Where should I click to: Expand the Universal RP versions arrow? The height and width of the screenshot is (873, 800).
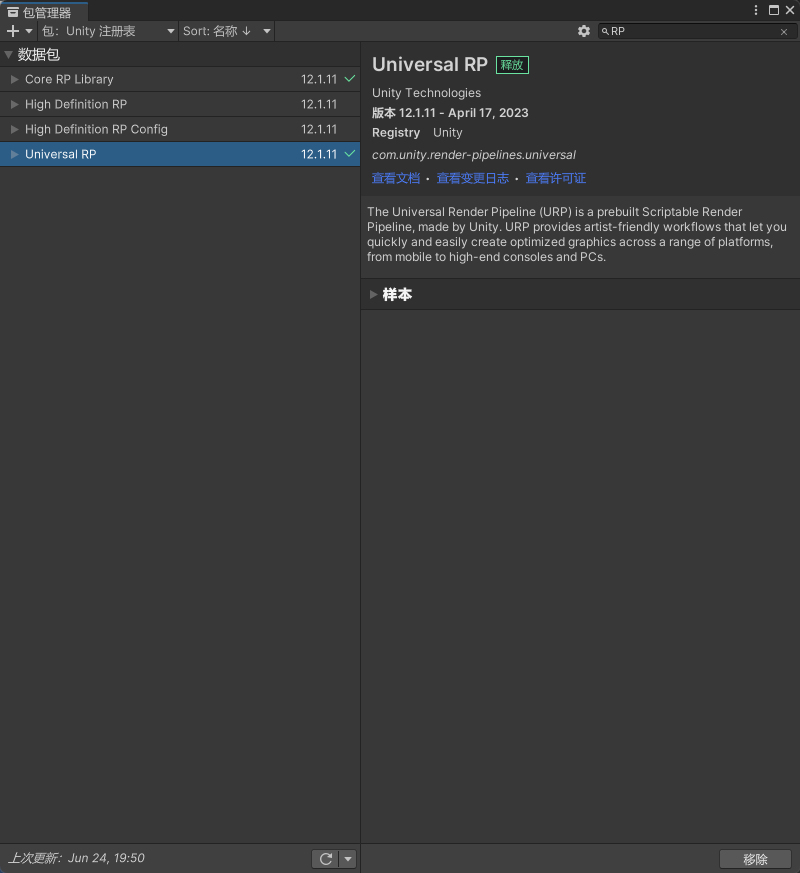[x=14, y=154]
